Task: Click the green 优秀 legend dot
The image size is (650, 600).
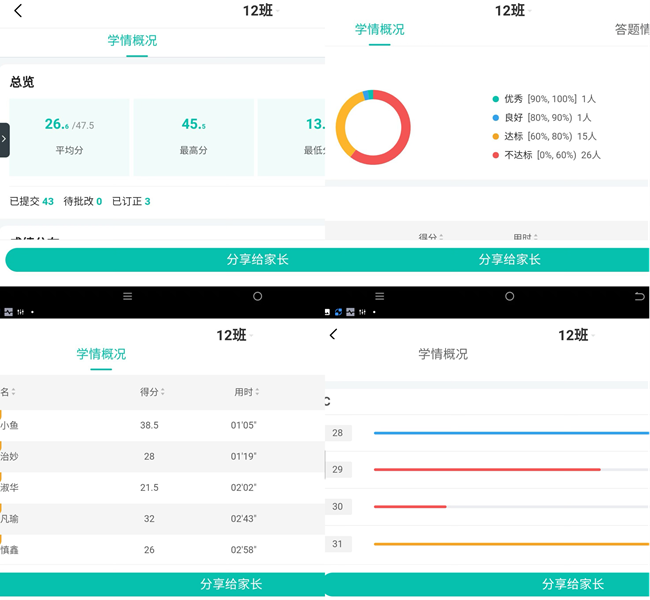Action: [x=495, y=99]
